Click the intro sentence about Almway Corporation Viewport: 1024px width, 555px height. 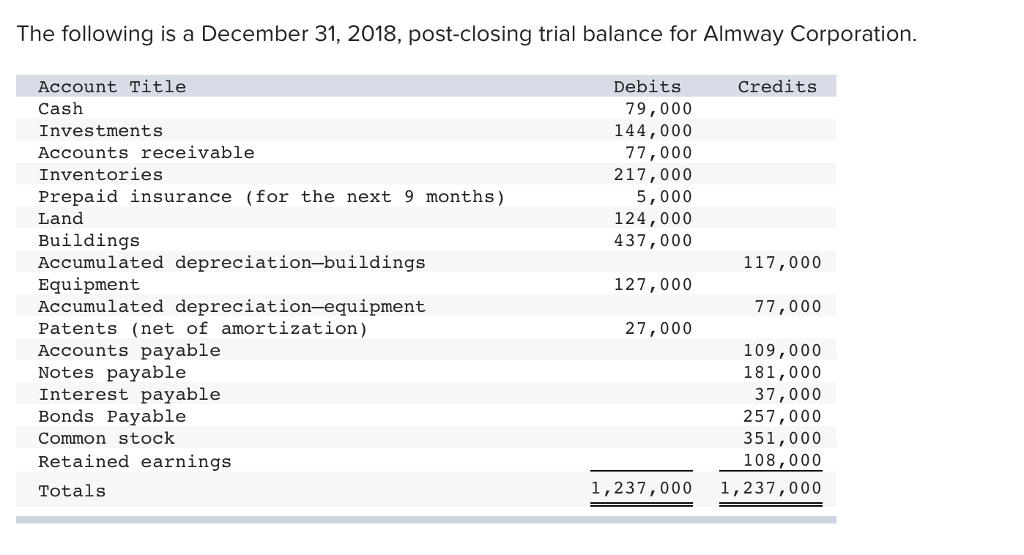click(x=466, y=34)
